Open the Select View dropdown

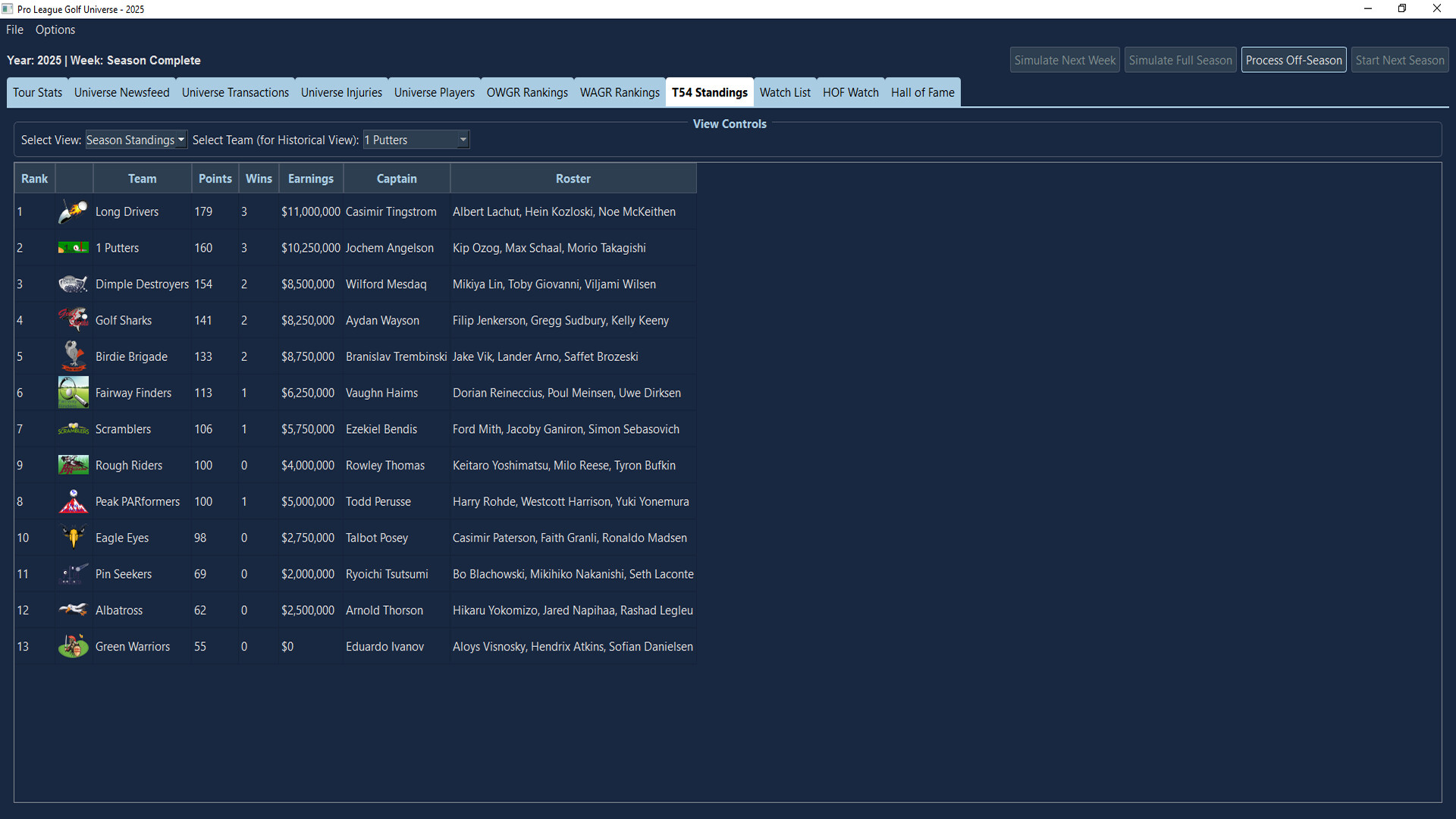135,140
